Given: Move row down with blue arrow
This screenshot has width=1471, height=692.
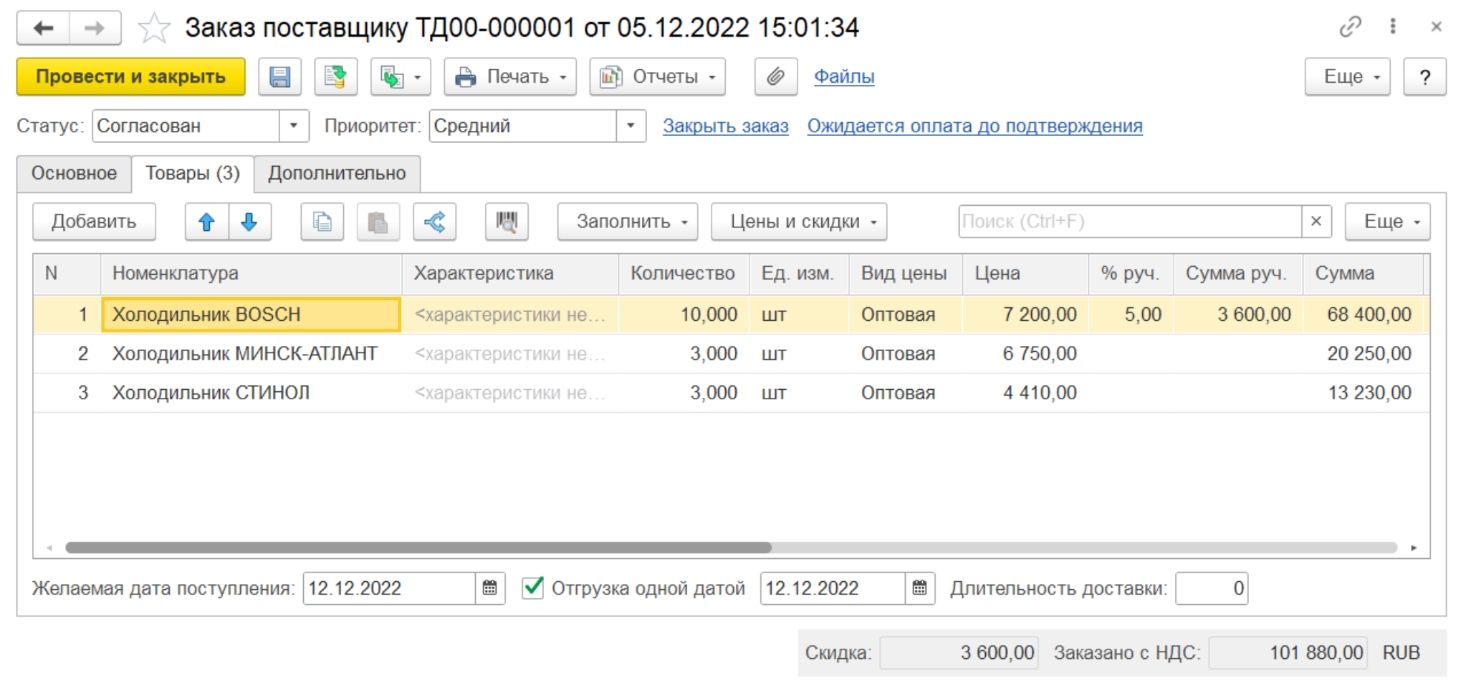Looking at the screenshot, I should 250,222.
